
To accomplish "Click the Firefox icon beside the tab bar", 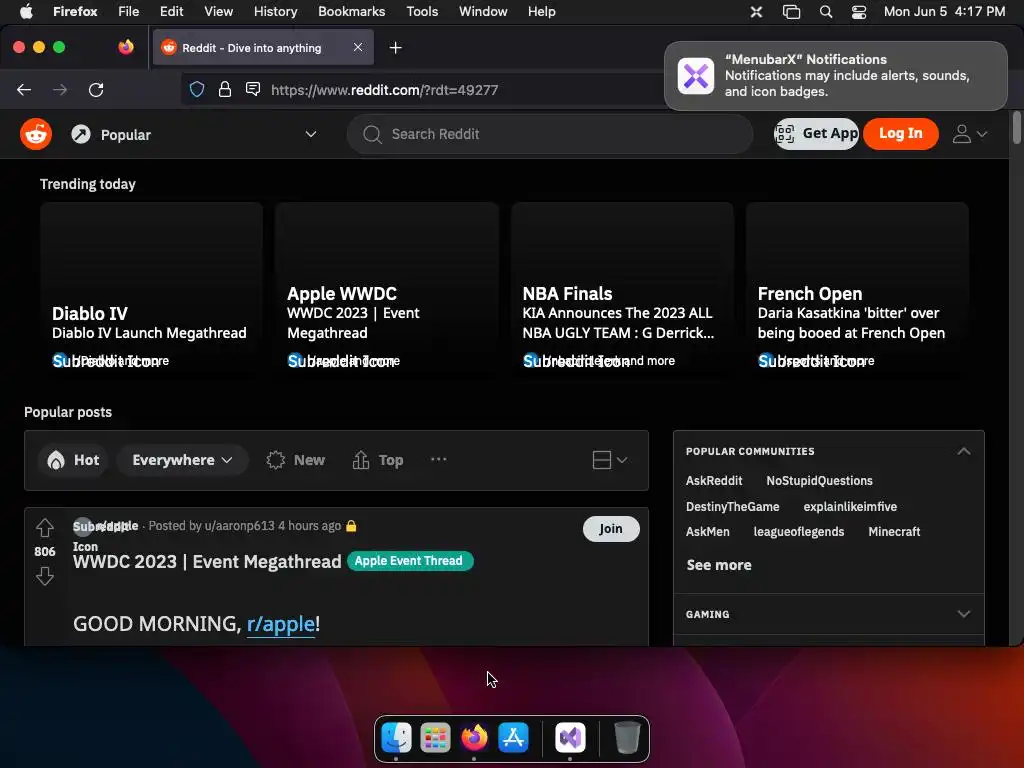I will [126, 47].
